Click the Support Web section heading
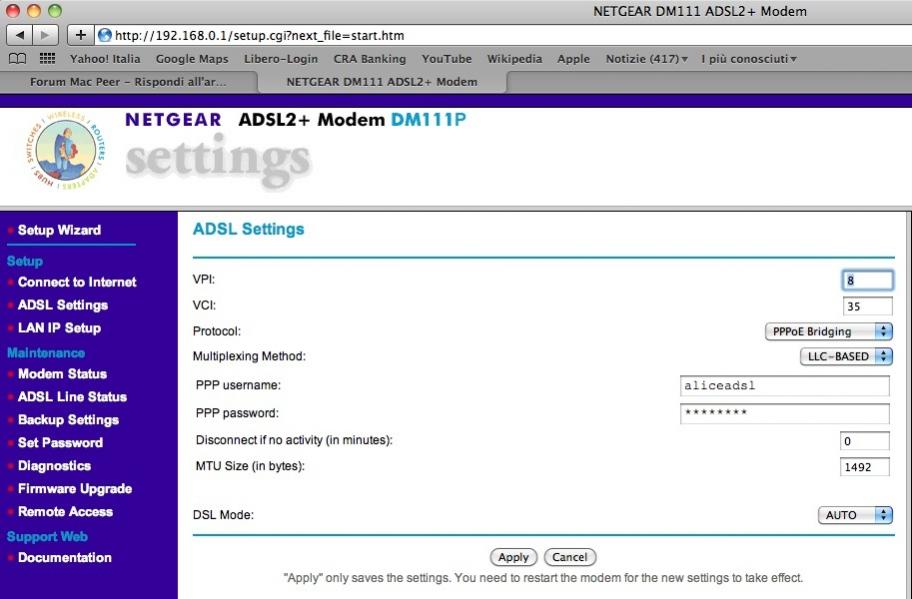The image size is (912, 599). click(x=47, y=536)
